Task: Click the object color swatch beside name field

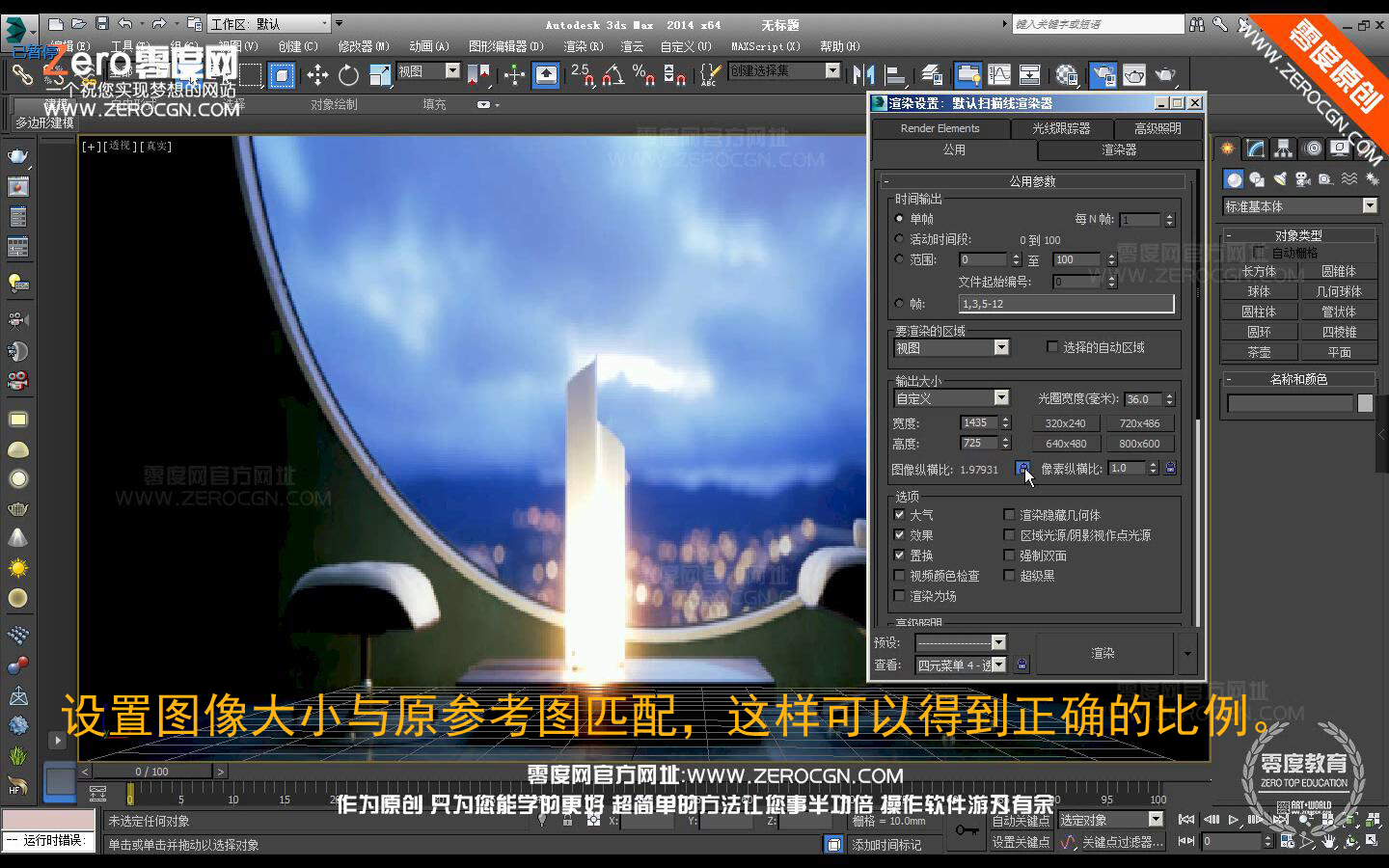Action: (1365, 403)
